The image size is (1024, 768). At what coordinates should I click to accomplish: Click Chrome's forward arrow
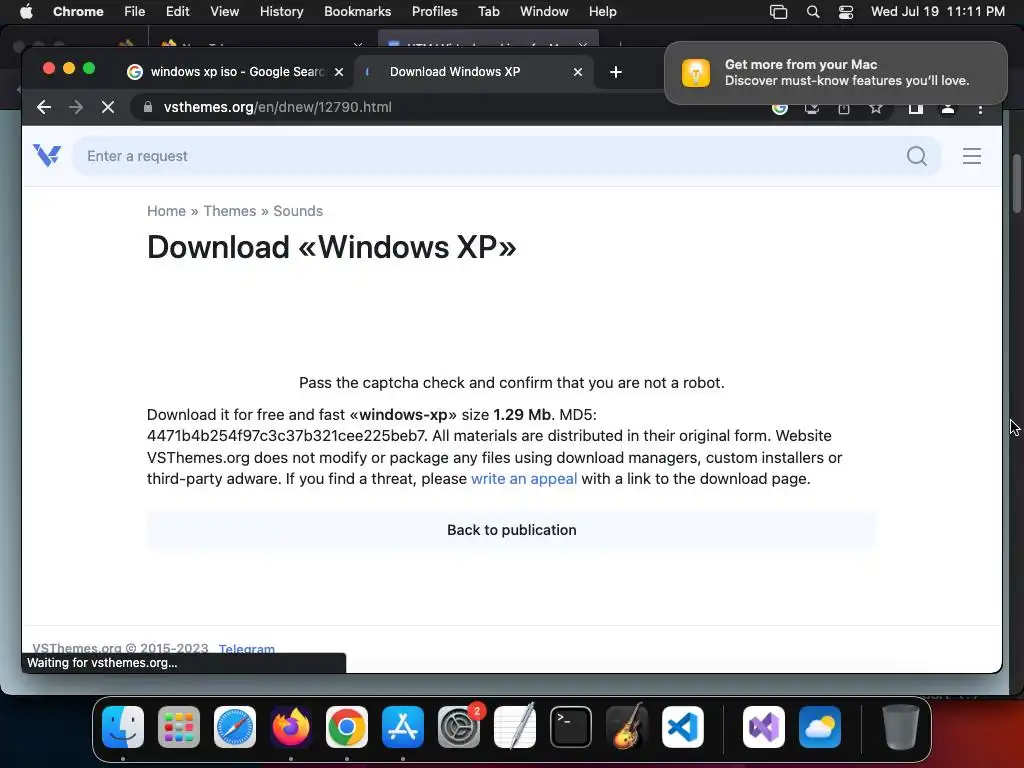pos(76,107)
